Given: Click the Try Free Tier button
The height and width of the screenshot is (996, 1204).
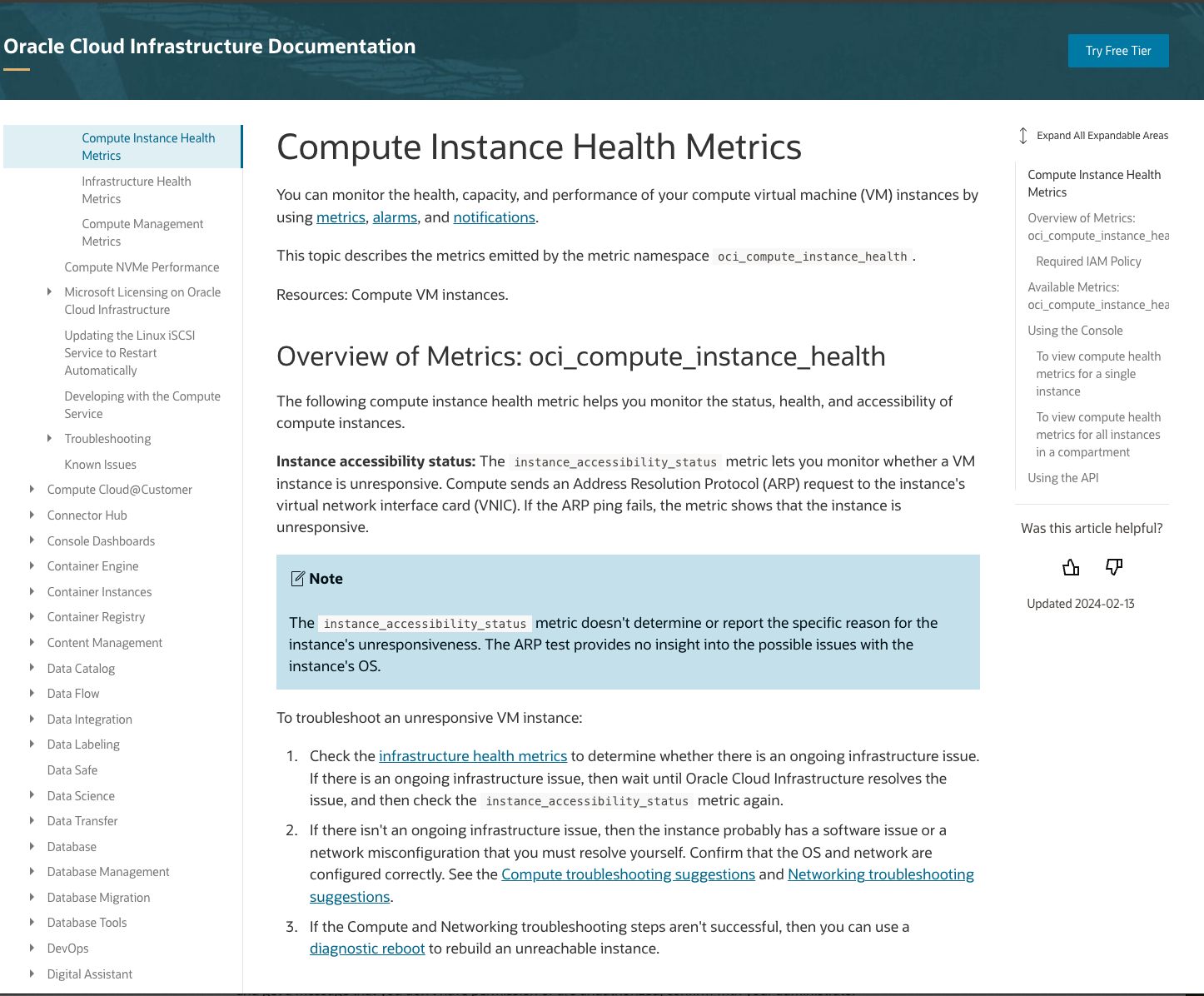Looking at the screenshot, I should (x=1118, y=51).
